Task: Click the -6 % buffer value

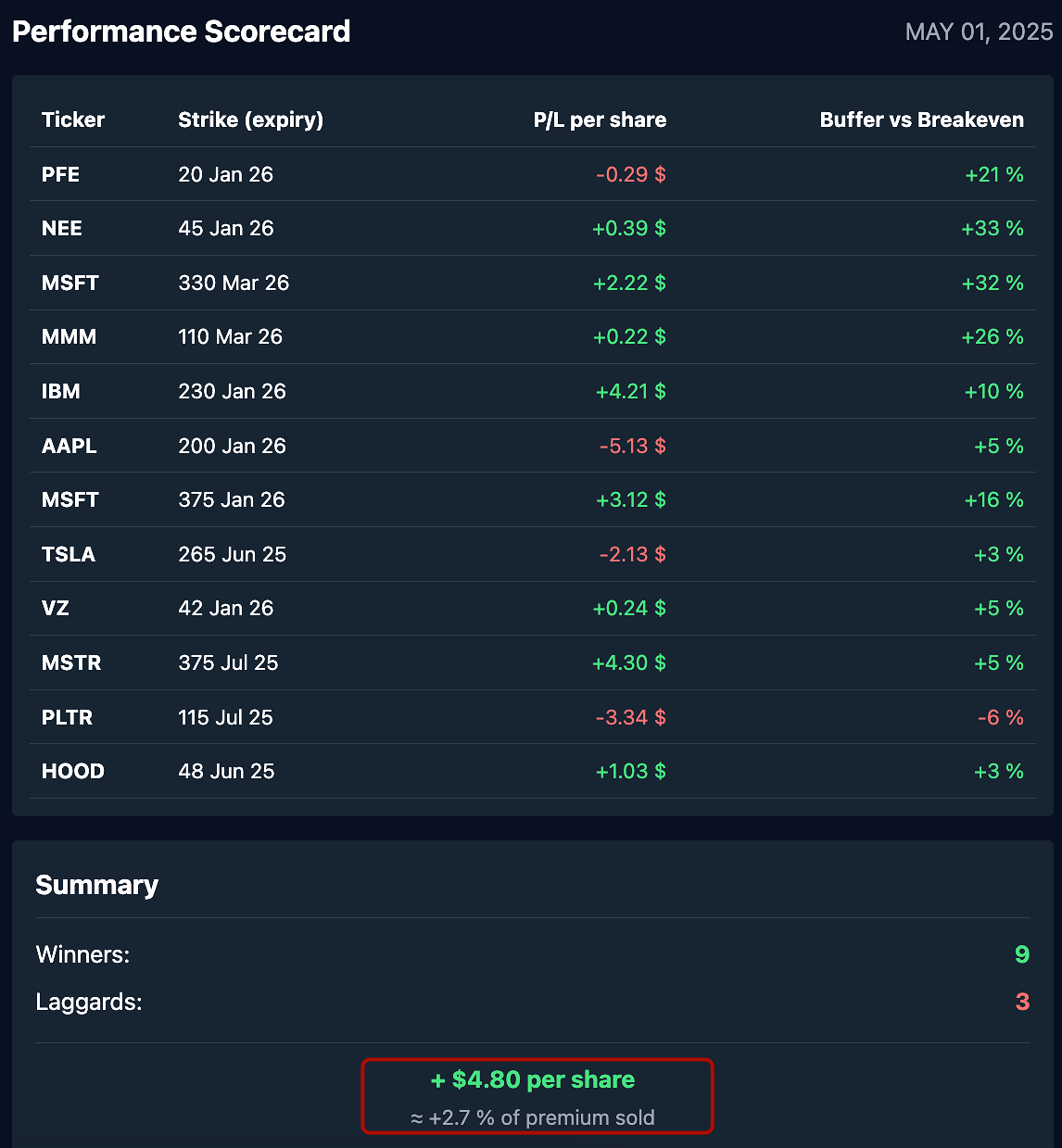Action: [x=1001, y=717]
